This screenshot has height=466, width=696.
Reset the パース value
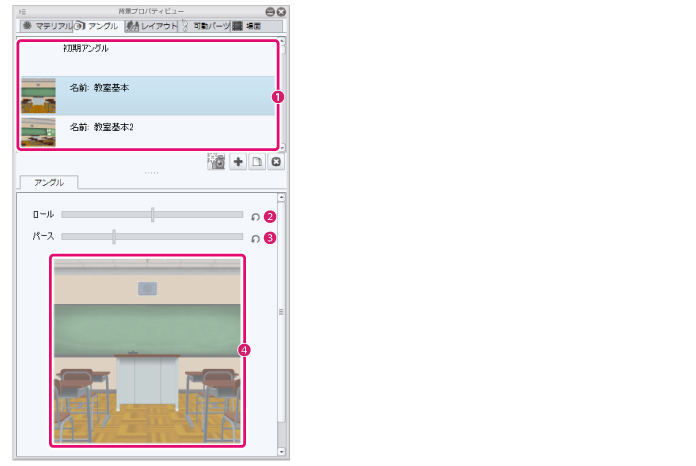pos(255,239)
